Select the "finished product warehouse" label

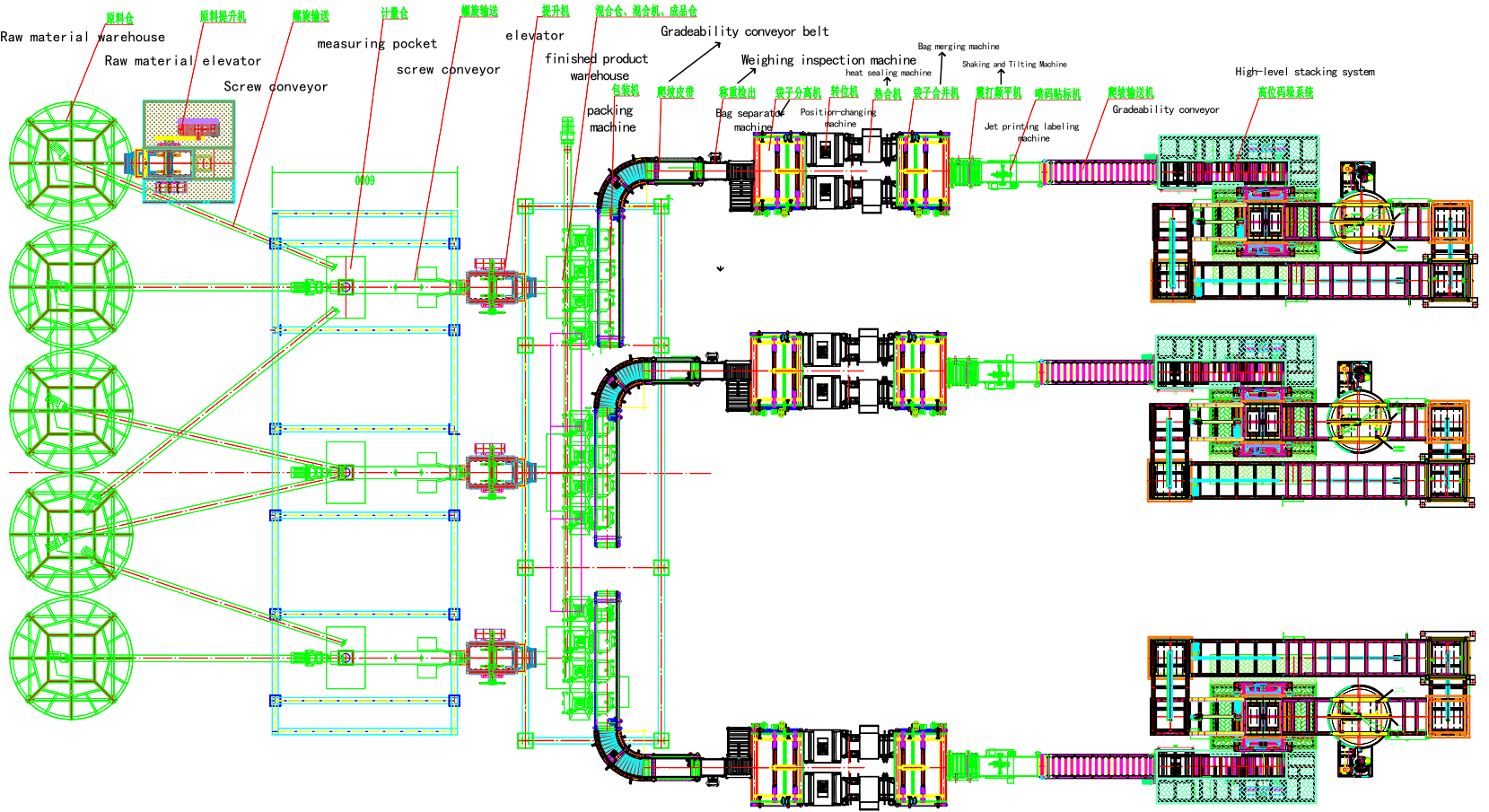596,66
